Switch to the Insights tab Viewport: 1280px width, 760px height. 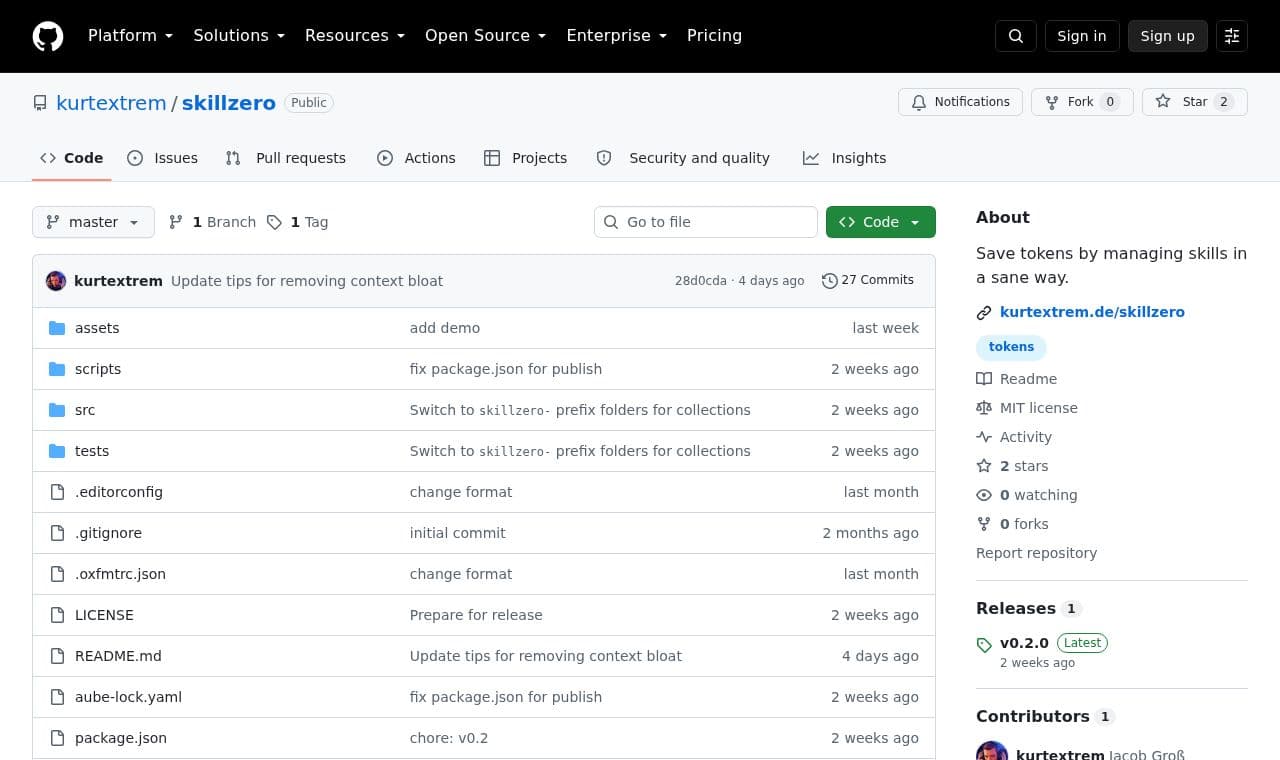coord(844,158)
